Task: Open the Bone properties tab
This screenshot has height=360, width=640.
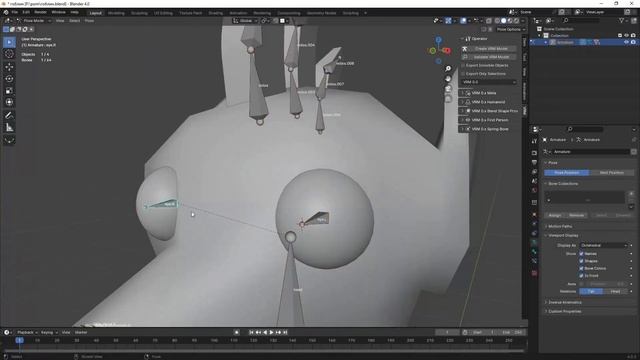Action: pos(534,251)
